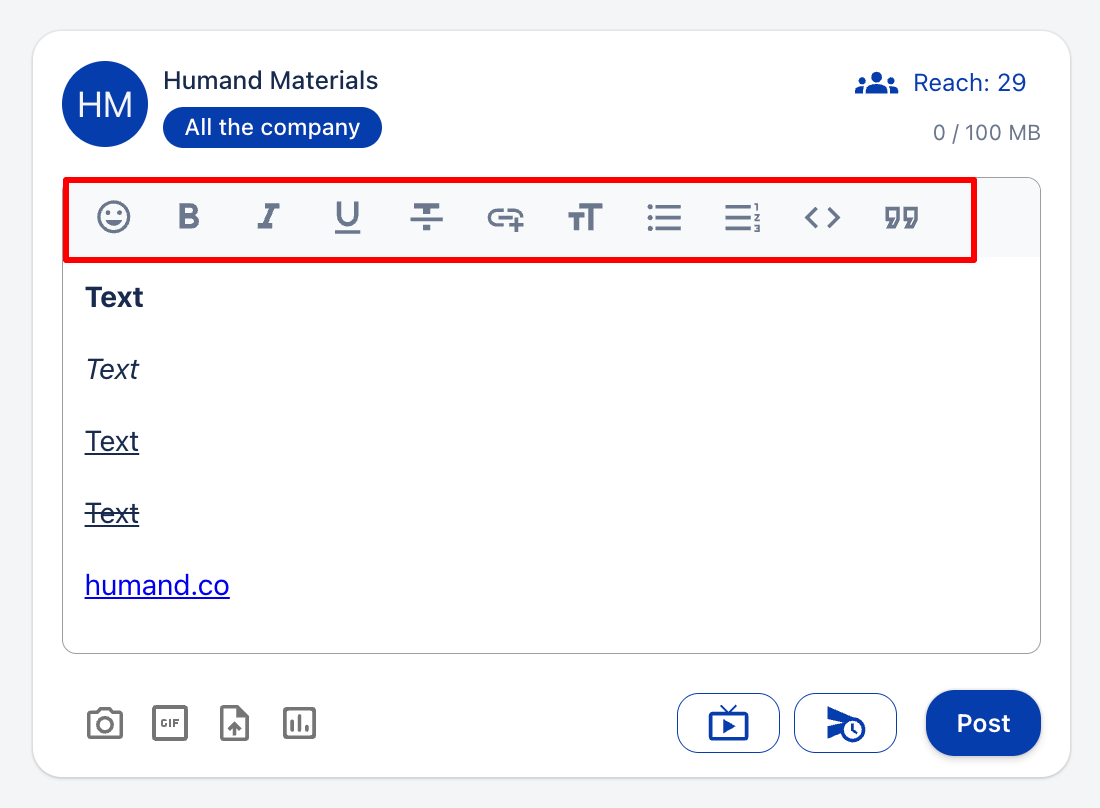The image size is (1100, 808).
Task: Toggle bold formatting
Action: [189, 217]
